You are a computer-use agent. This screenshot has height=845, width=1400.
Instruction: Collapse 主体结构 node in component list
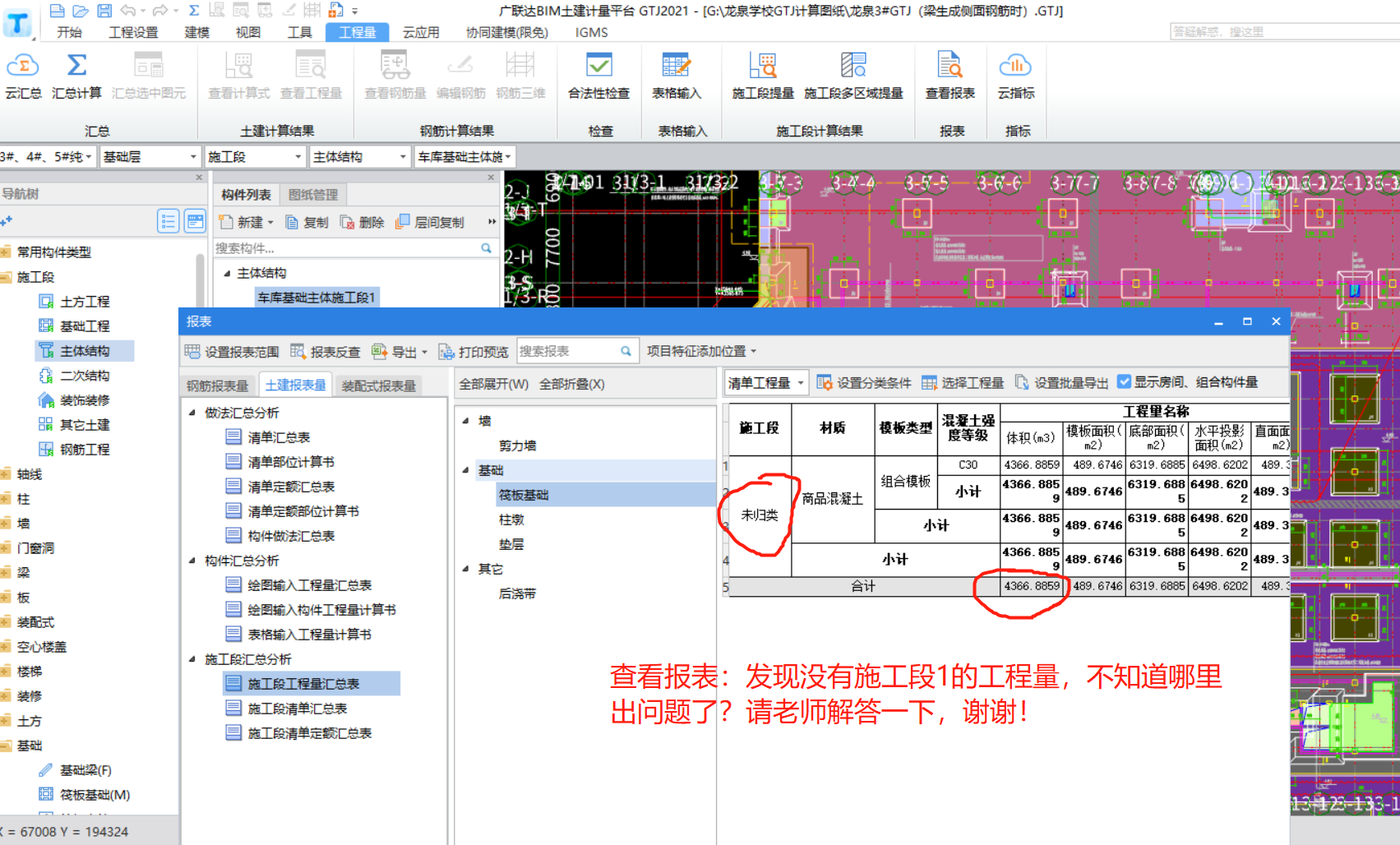coord(227,273)
